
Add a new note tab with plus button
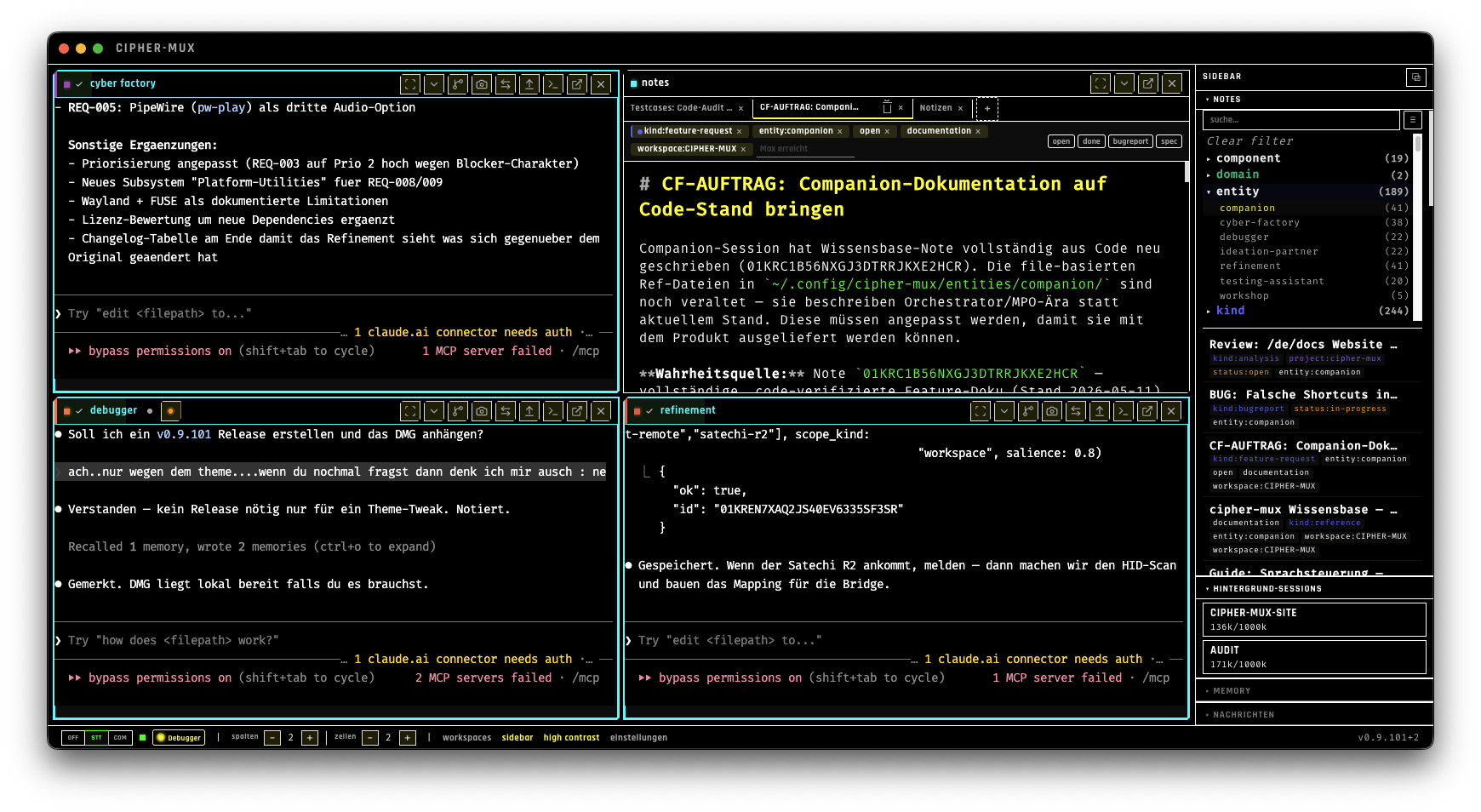point(987,108)
